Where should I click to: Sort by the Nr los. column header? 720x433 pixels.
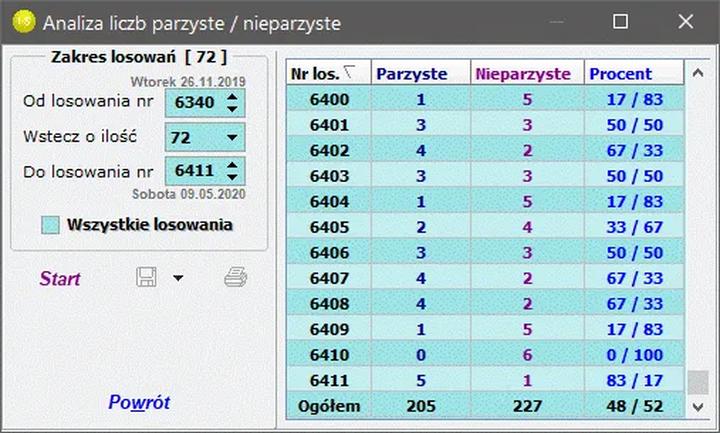coord(328,73)
